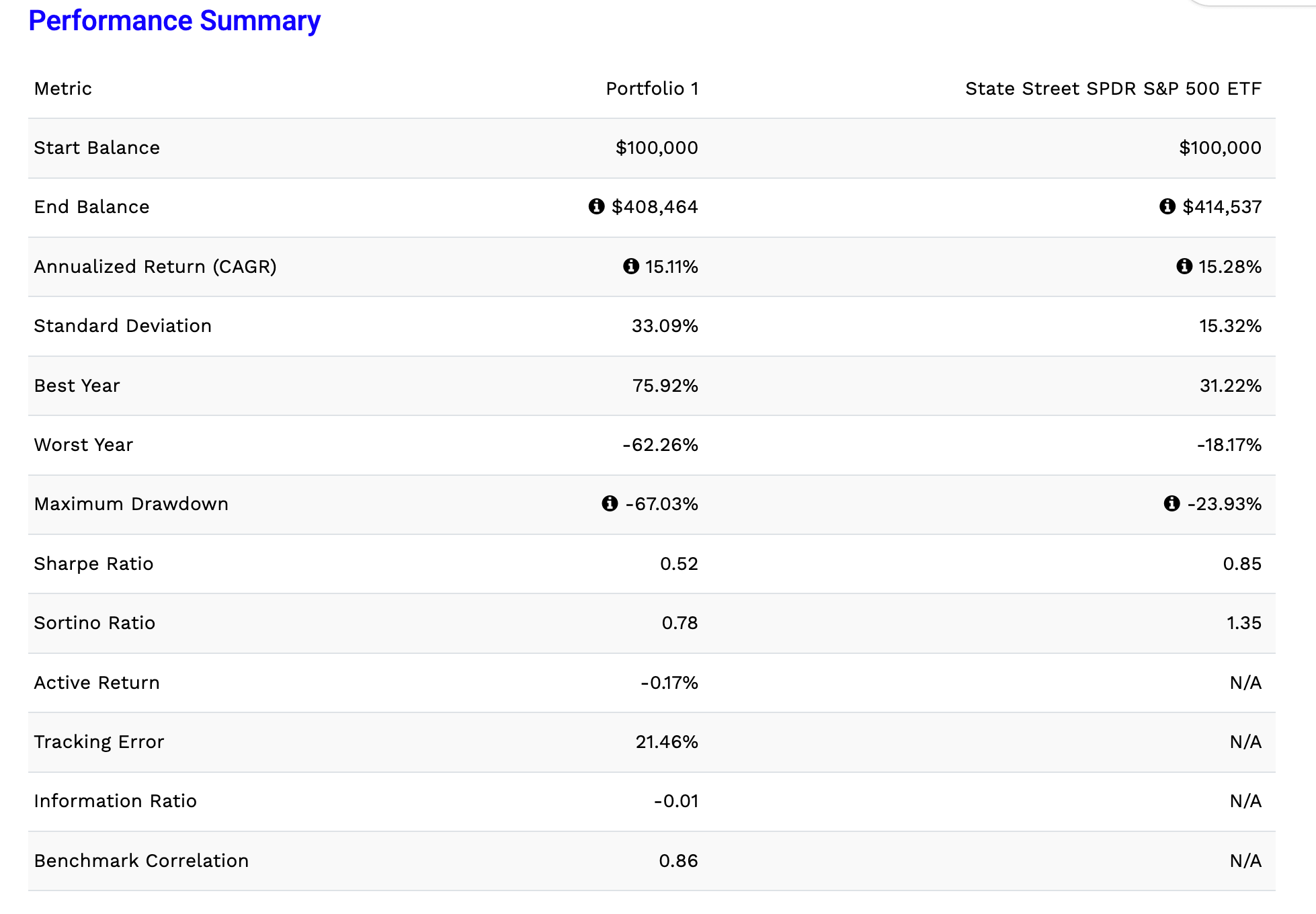Screen dimensions: 1316x914
Task: Click the Active Return row label
Action: click(97, 683)
